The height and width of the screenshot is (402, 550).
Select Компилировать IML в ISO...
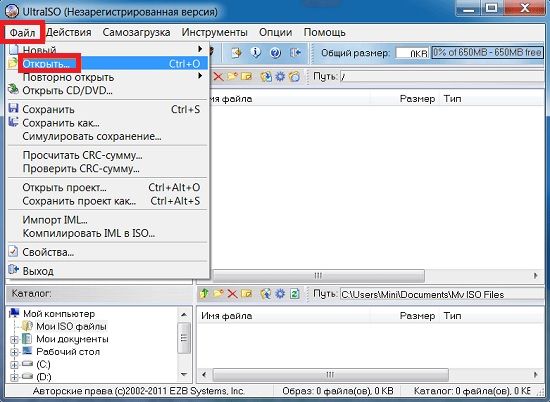108,233
